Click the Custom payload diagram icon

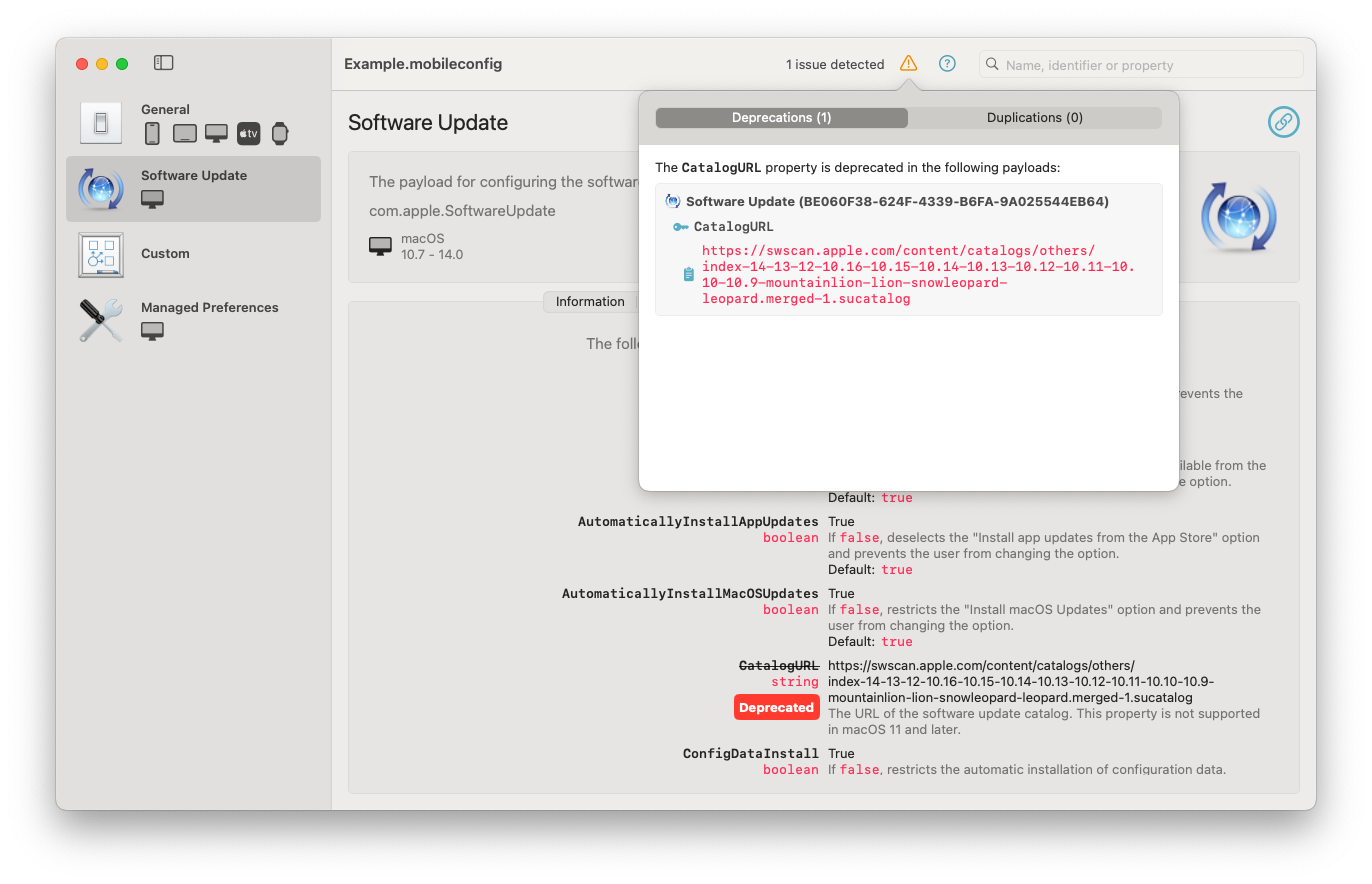101,254
